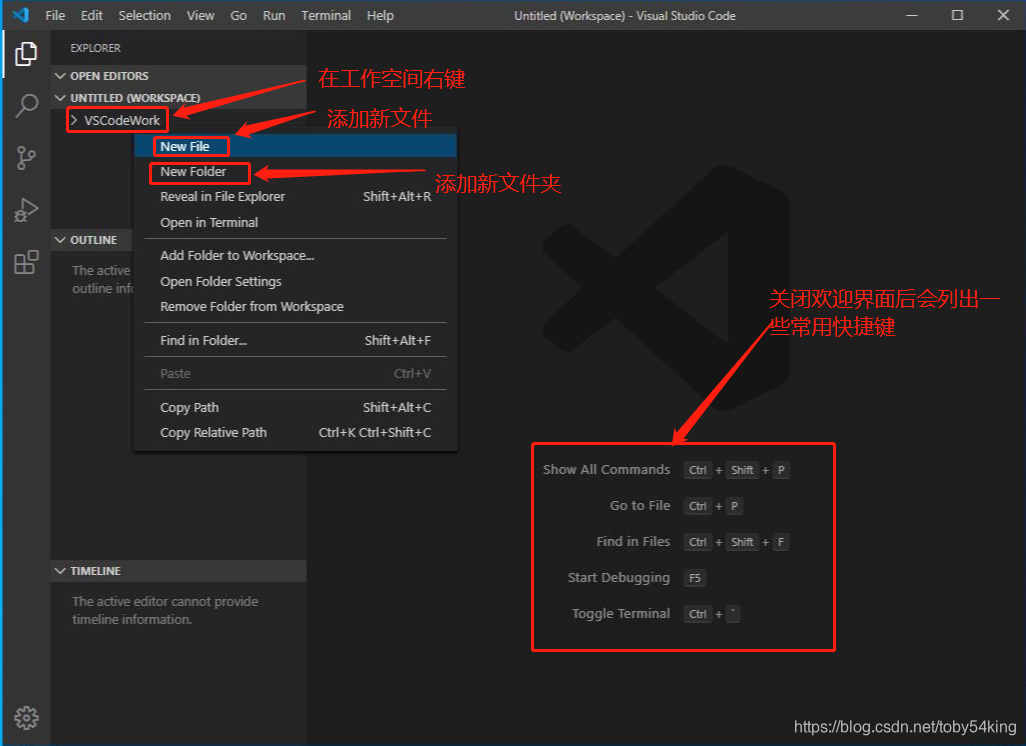
Task: Select Open in Terminal
Action: pos(295,222)
